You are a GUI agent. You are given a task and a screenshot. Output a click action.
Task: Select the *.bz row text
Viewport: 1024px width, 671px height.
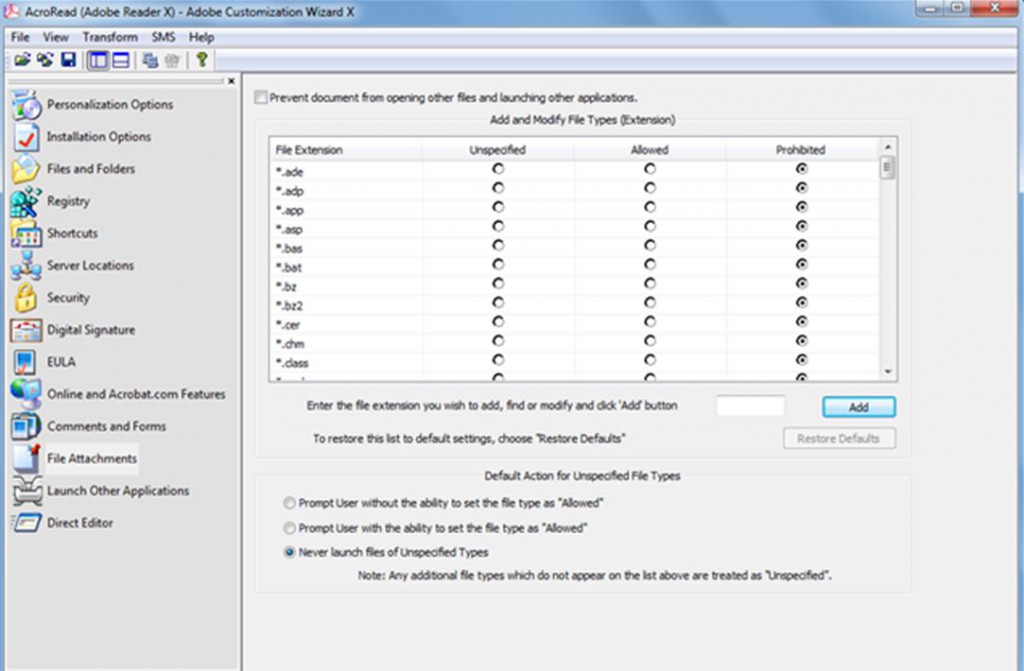286,286
